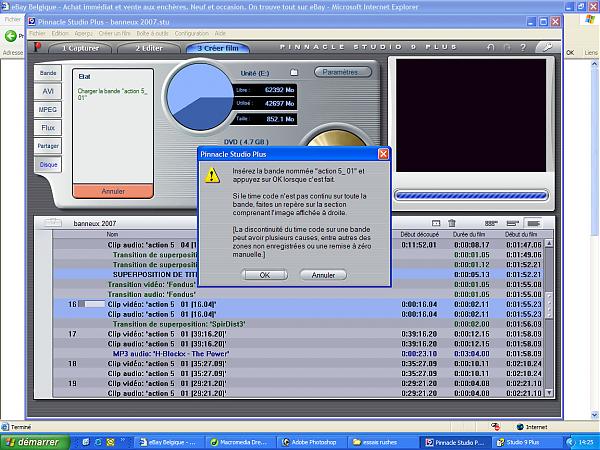Open essais rushes folder taskbar button
The height and width of the screenshot is (450, 600).
(383, 442)
